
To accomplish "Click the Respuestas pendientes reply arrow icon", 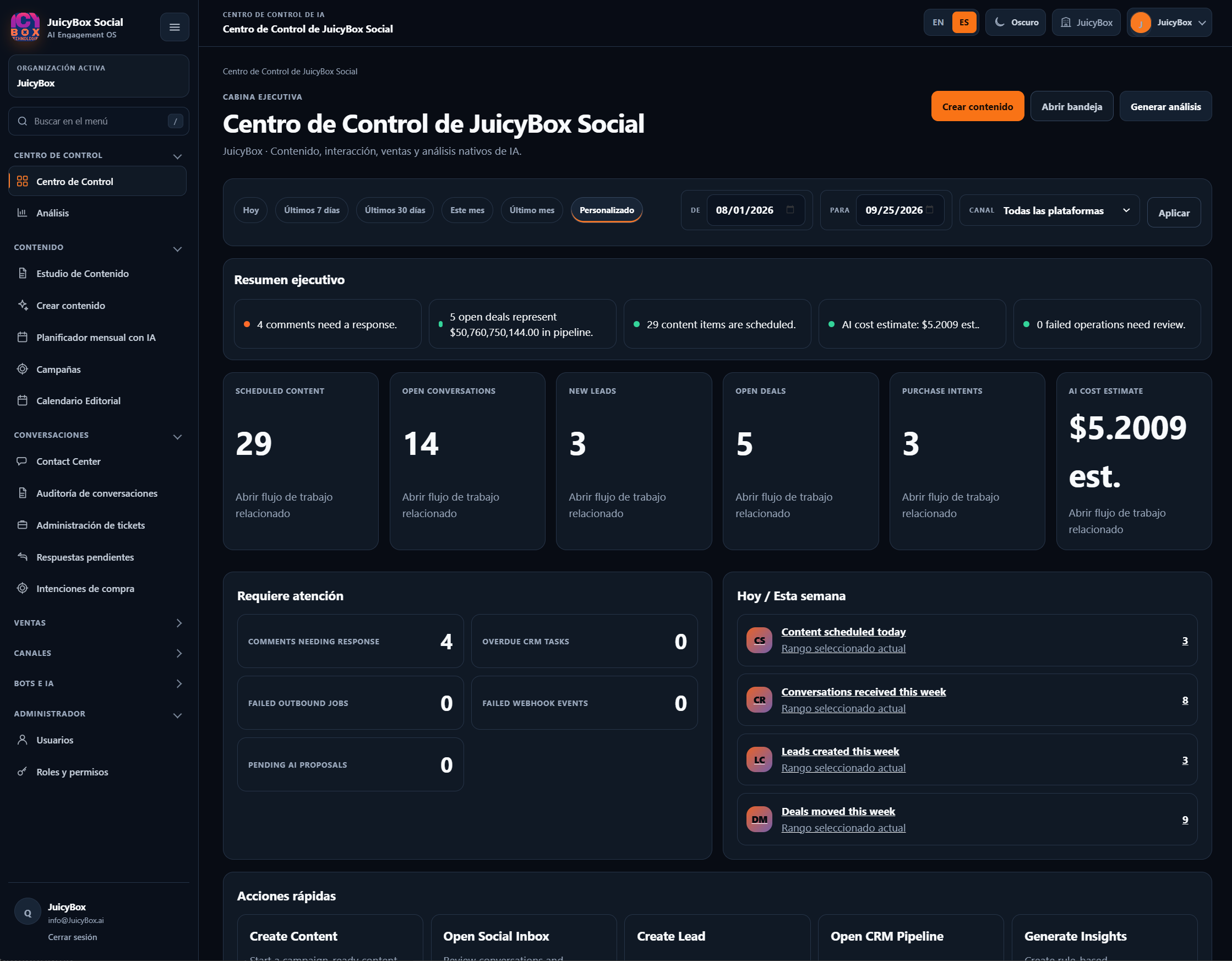I will [x=23, y=557].
